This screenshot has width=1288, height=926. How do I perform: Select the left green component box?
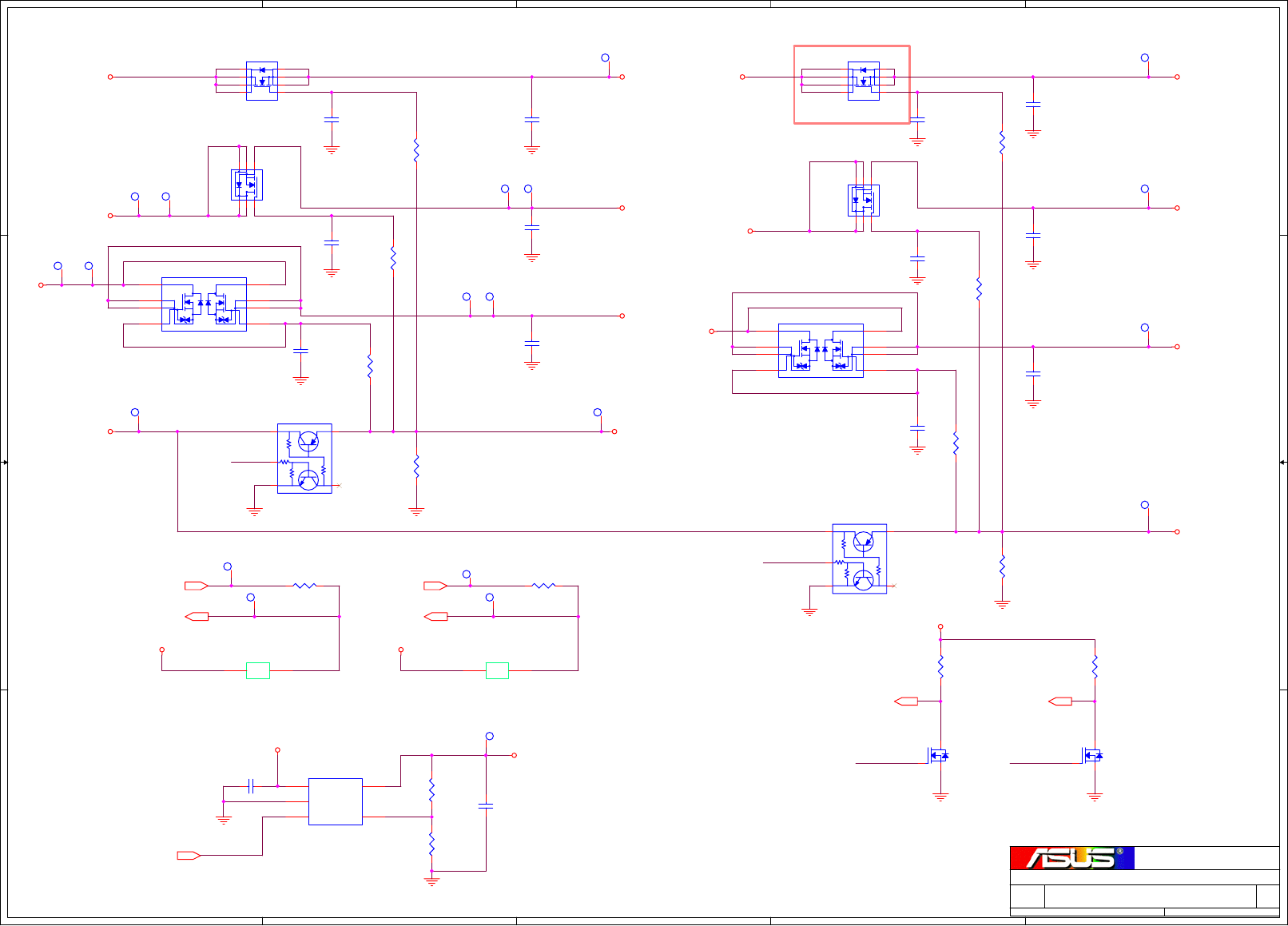pyautogui.click(x=258, y=670)
